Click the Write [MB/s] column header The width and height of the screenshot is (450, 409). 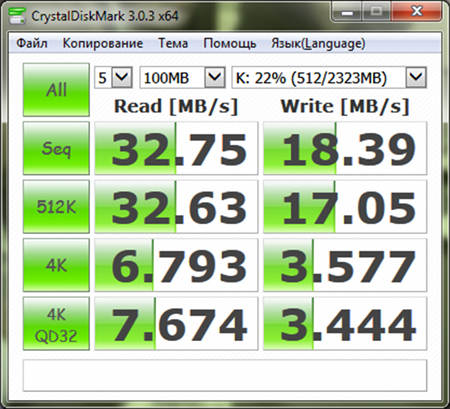pos(345,107)
